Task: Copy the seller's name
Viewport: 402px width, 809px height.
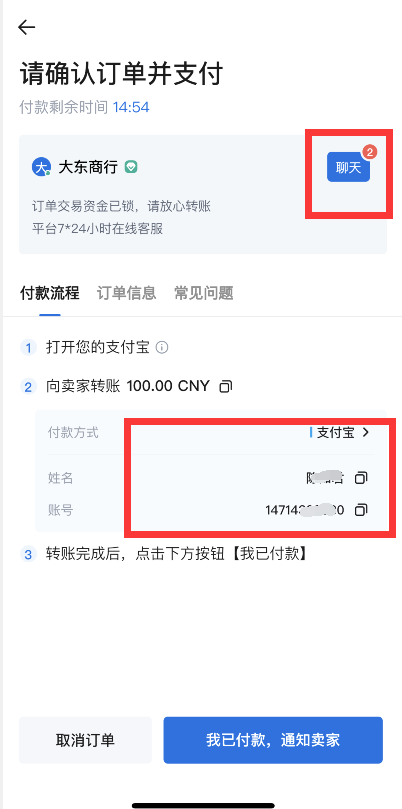Action: pyautogui.click(x=361, y=478)
